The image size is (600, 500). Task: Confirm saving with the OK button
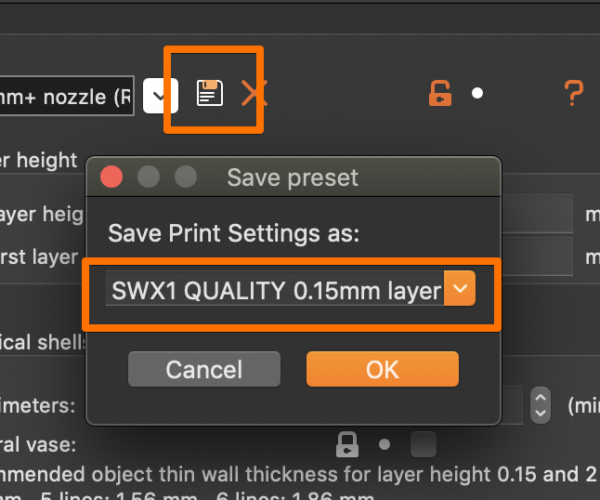(x=382, y=369)
